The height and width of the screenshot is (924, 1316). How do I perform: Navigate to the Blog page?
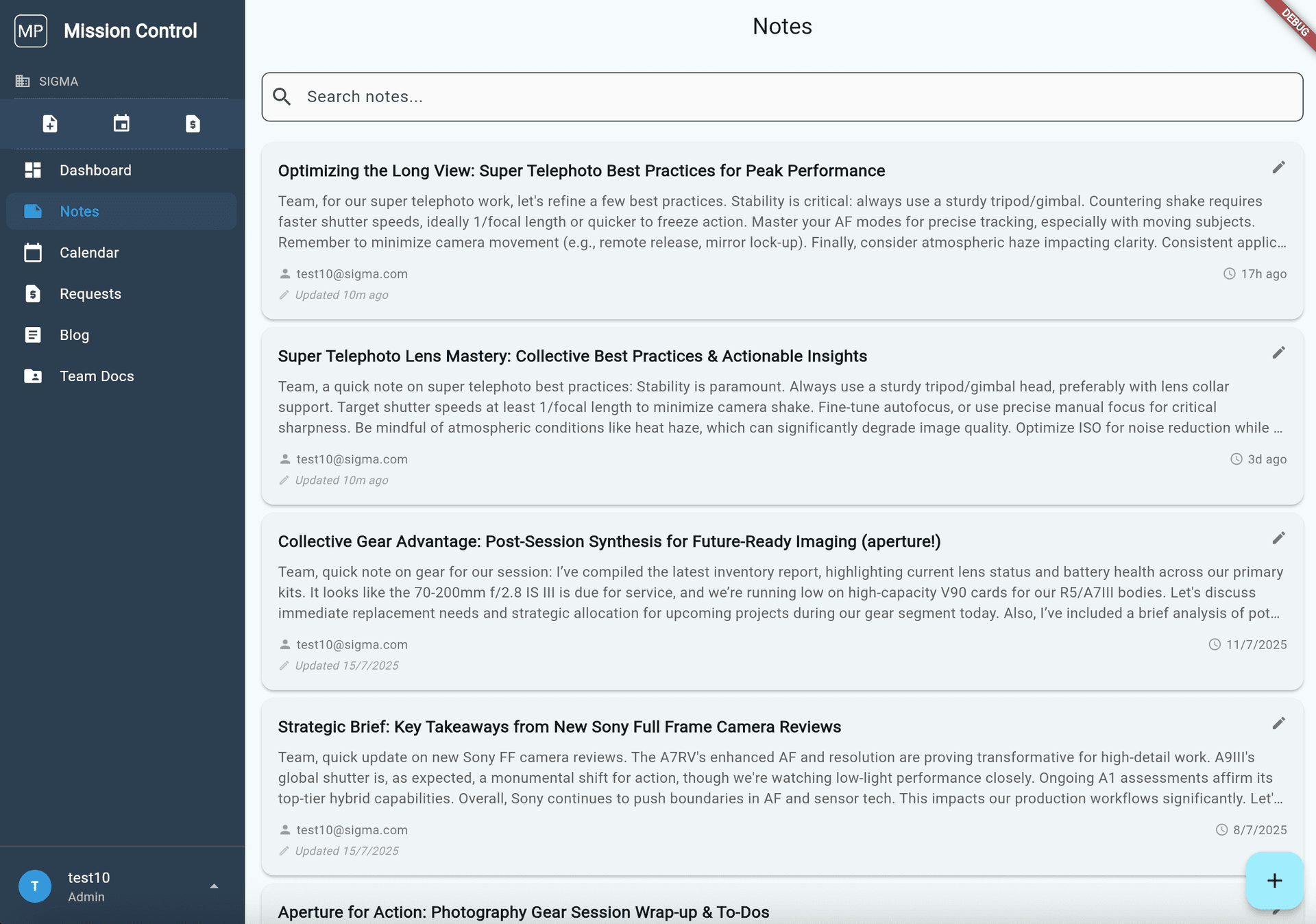(121, 335)
